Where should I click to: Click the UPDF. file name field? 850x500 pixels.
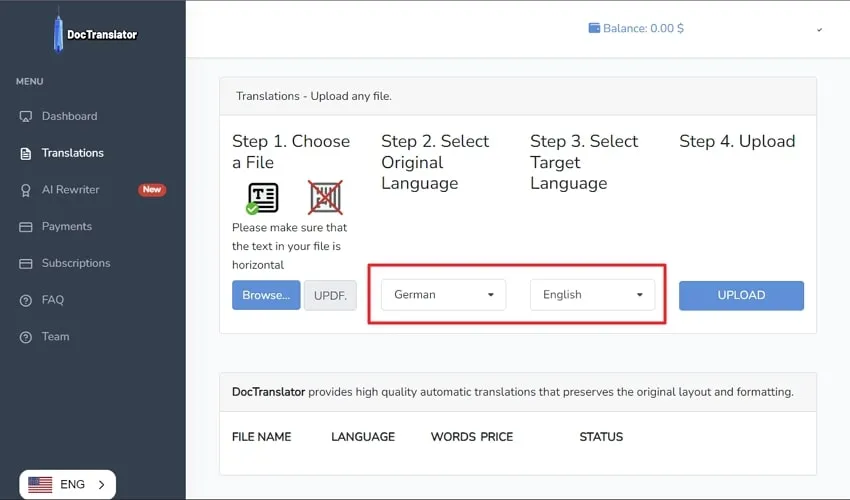[x=330, y=296]
